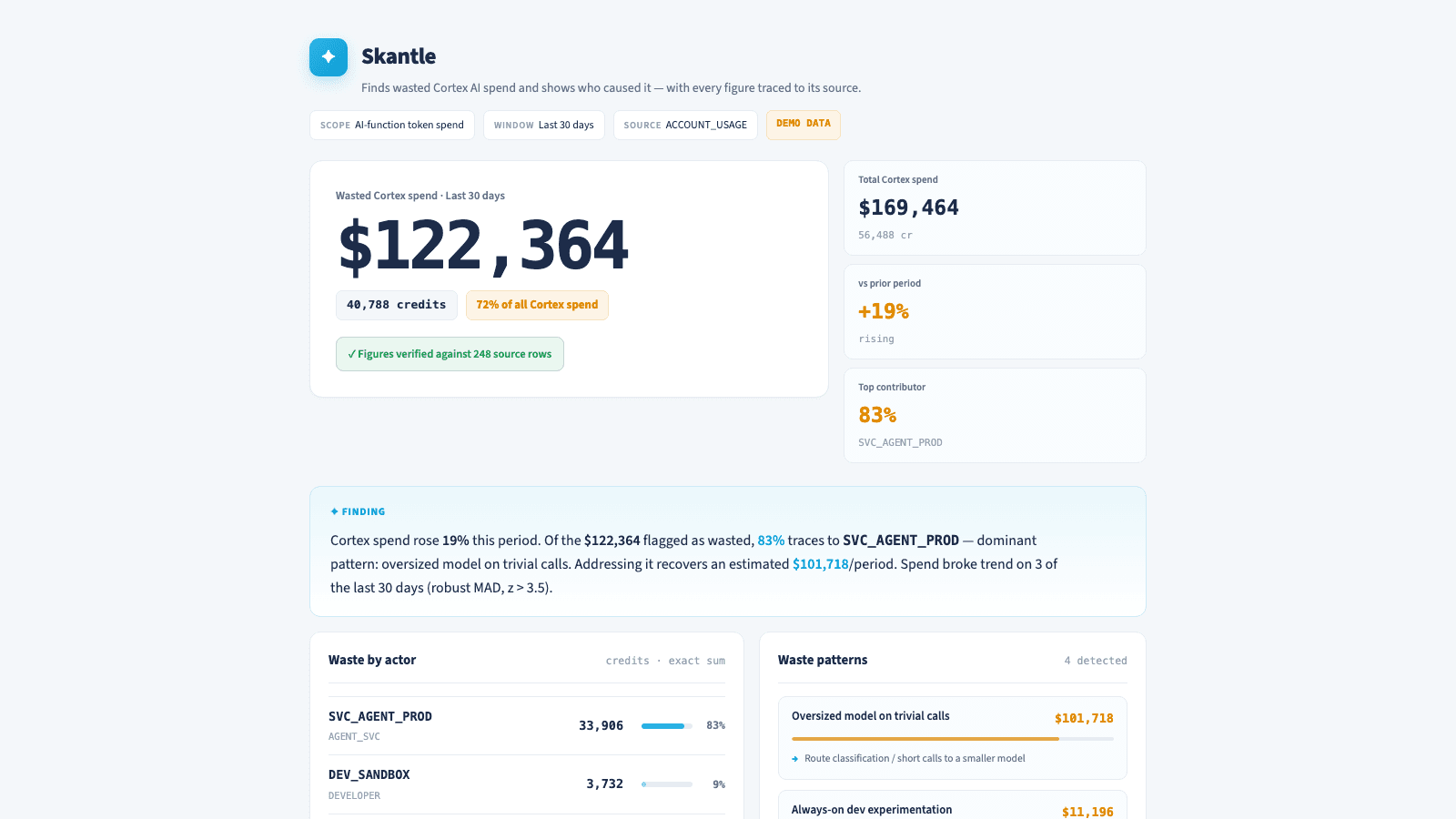1456x819 pixels.
Task: Click the 40,788 credits pill
Action: 397,305
